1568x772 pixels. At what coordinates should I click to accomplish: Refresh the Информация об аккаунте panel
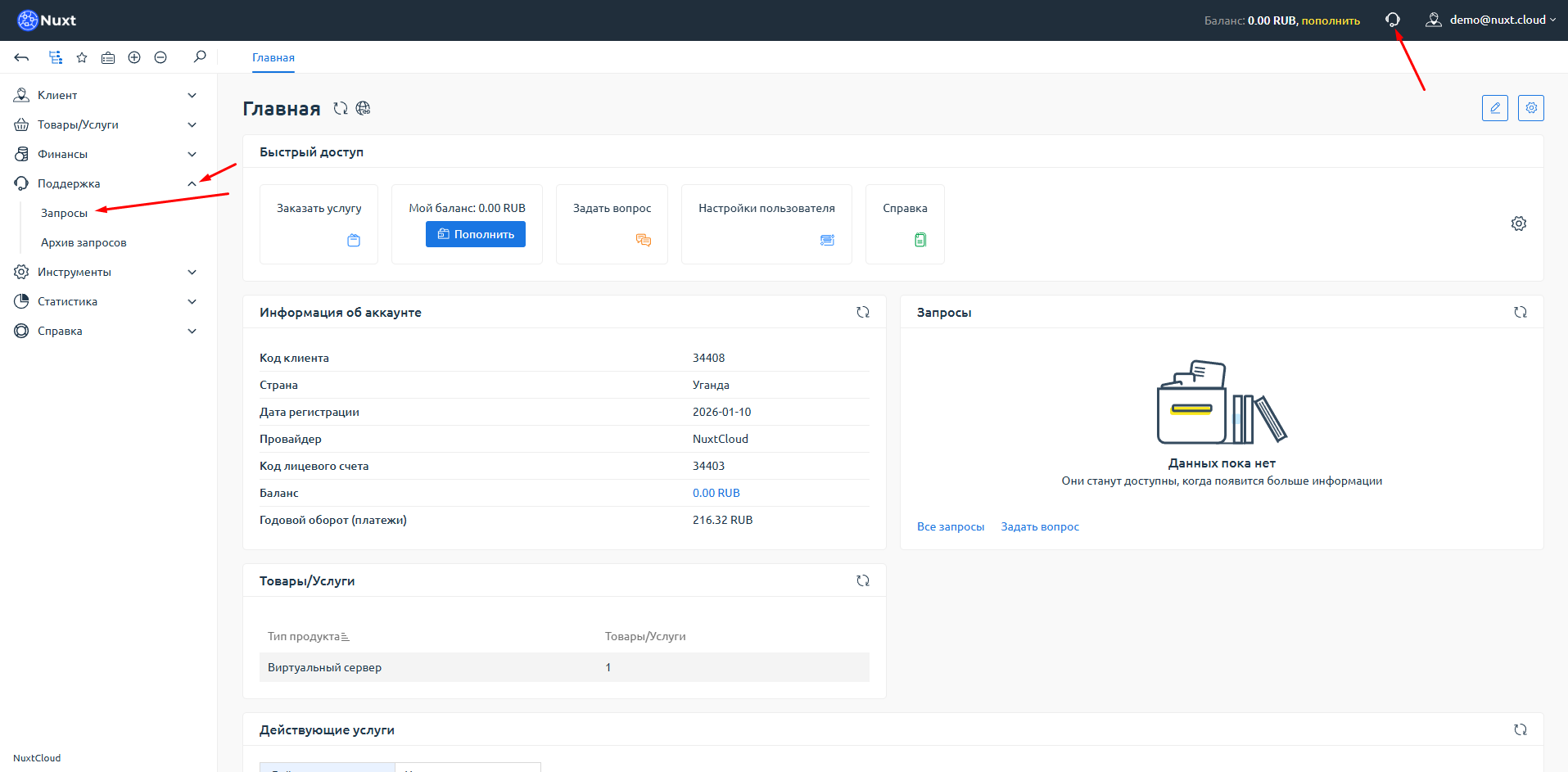862,312
